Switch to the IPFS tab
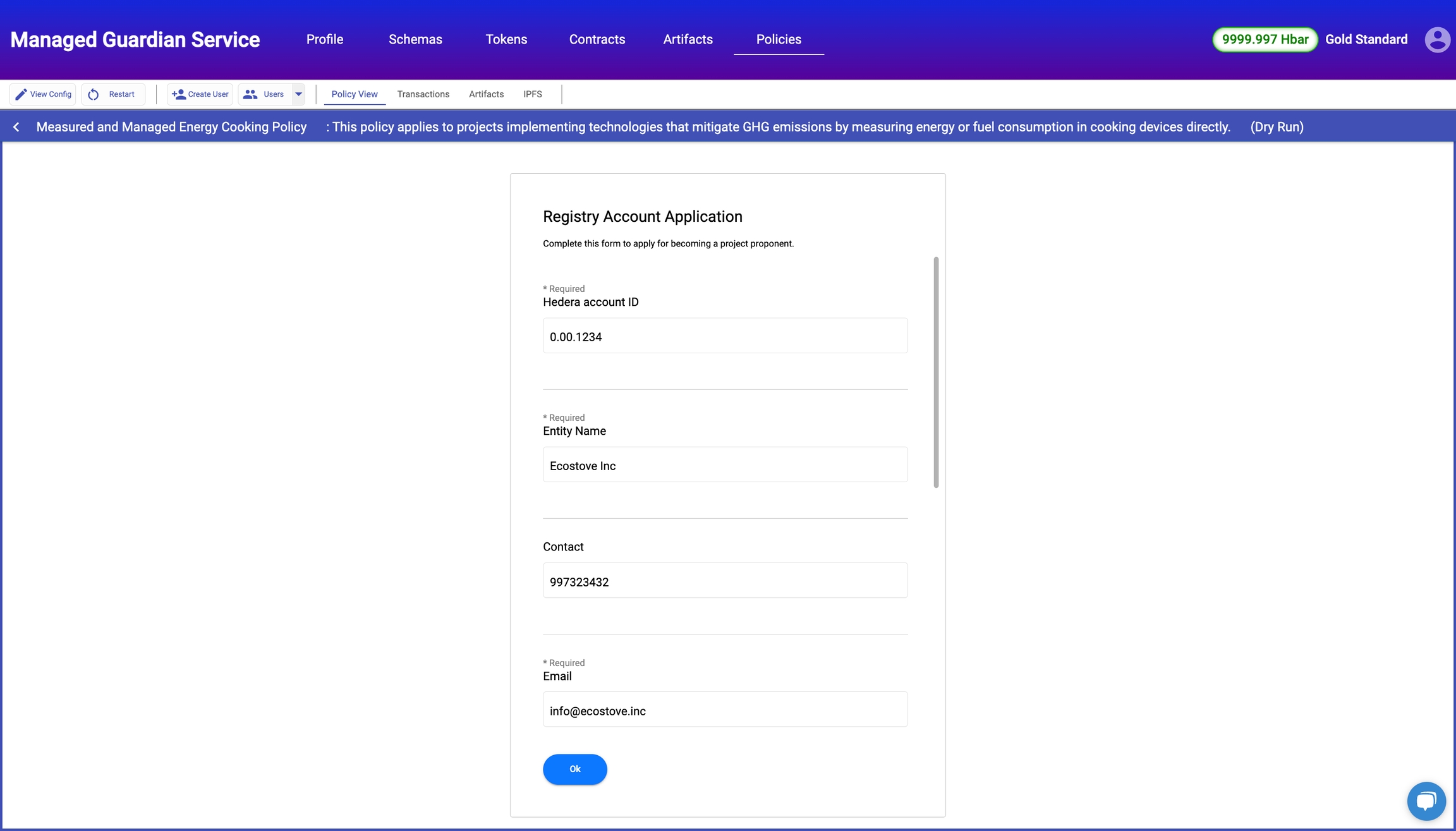 [532, 94]
